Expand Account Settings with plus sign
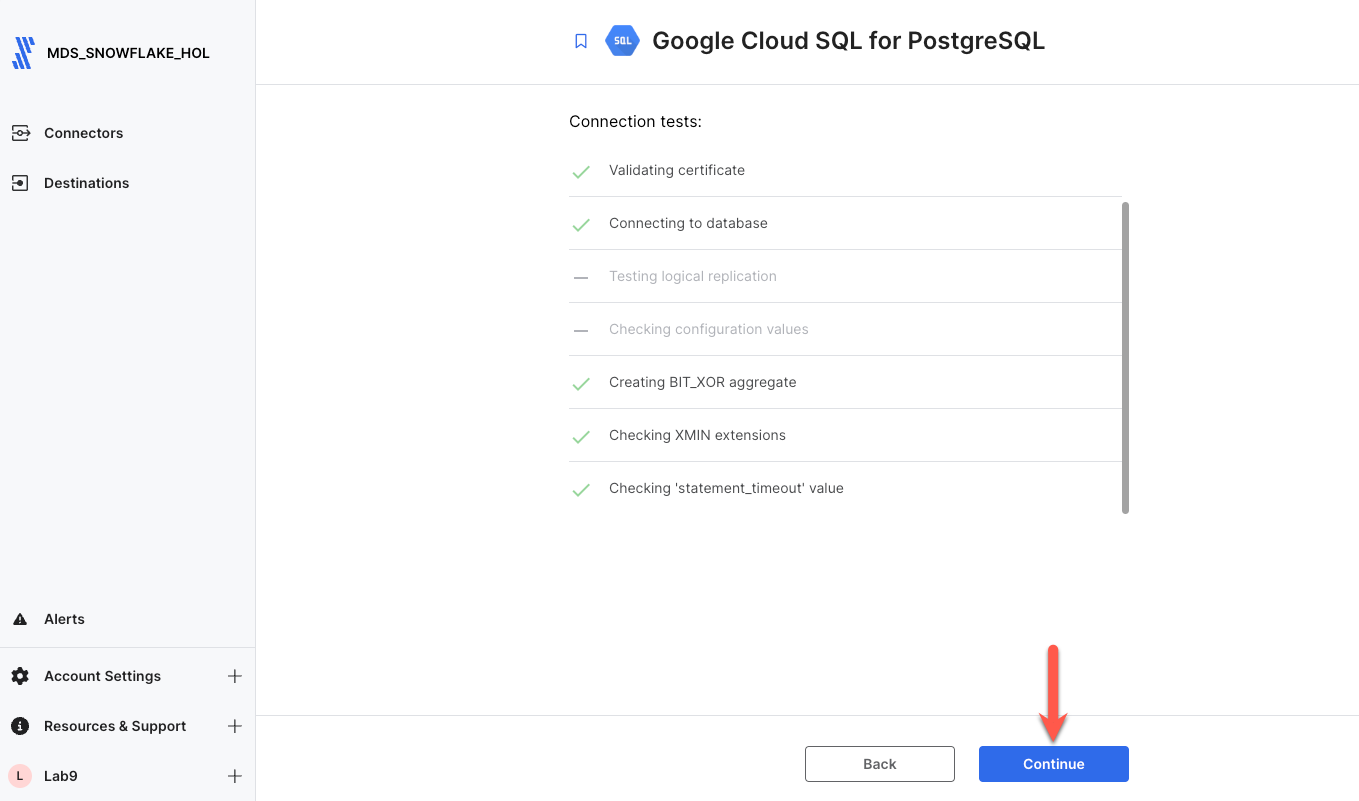1359x801 pixels. coord(235,676)
